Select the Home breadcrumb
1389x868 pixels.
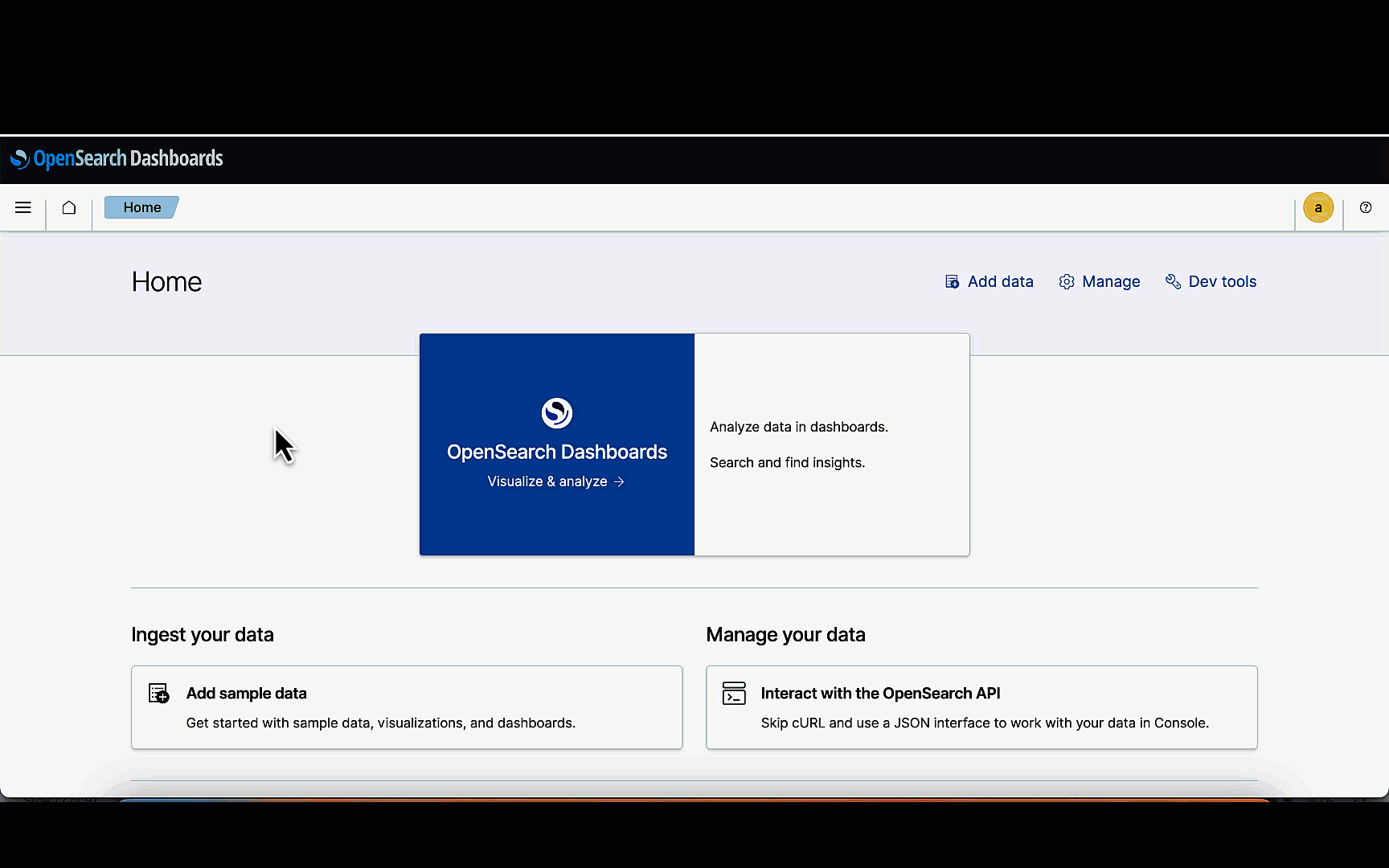tap(142, 207)
